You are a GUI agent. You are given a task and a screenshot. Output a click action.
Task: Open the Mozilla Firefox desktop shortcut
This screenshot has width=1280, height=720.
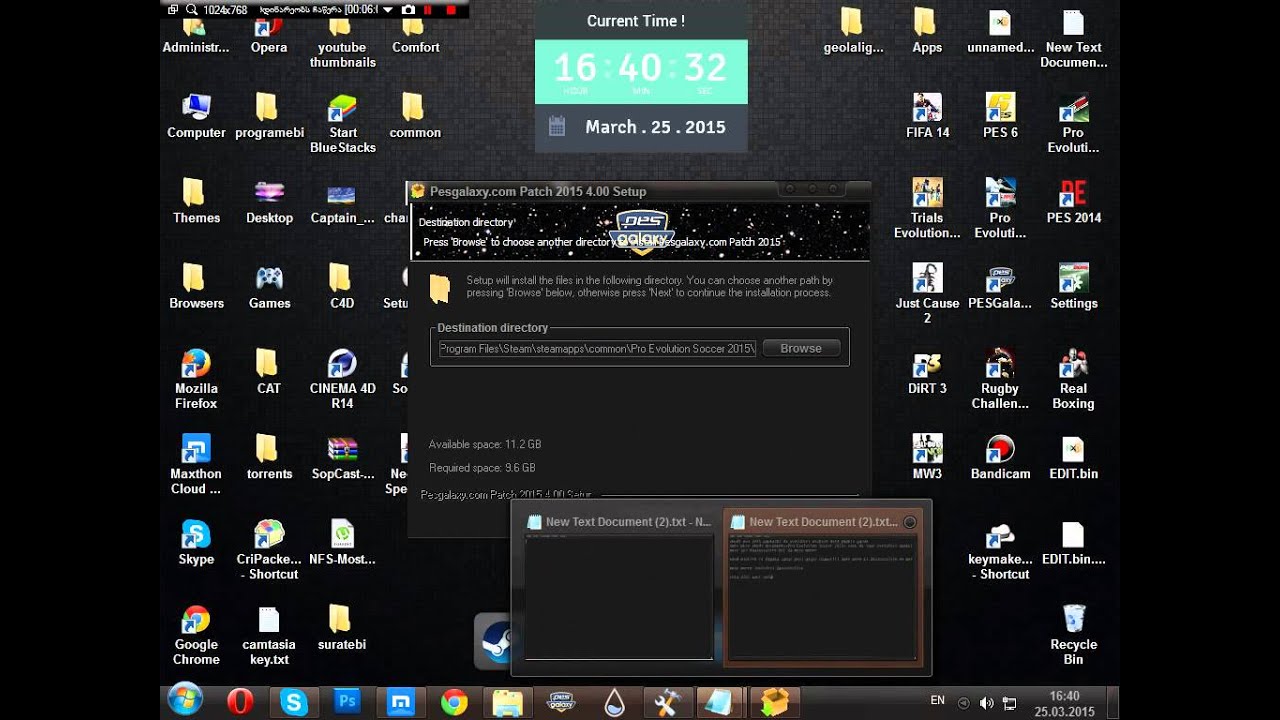pos(196,380)
